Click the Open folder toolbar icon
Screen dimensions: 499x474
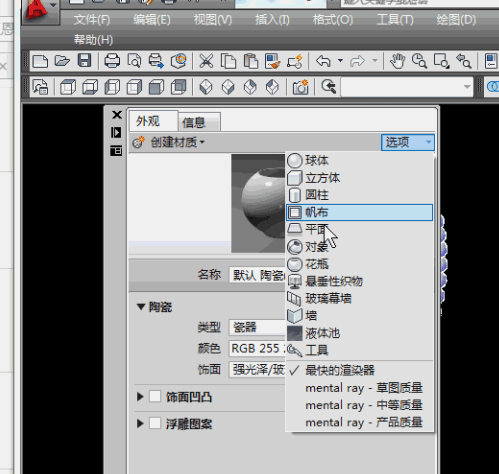(x=62, y=61)
